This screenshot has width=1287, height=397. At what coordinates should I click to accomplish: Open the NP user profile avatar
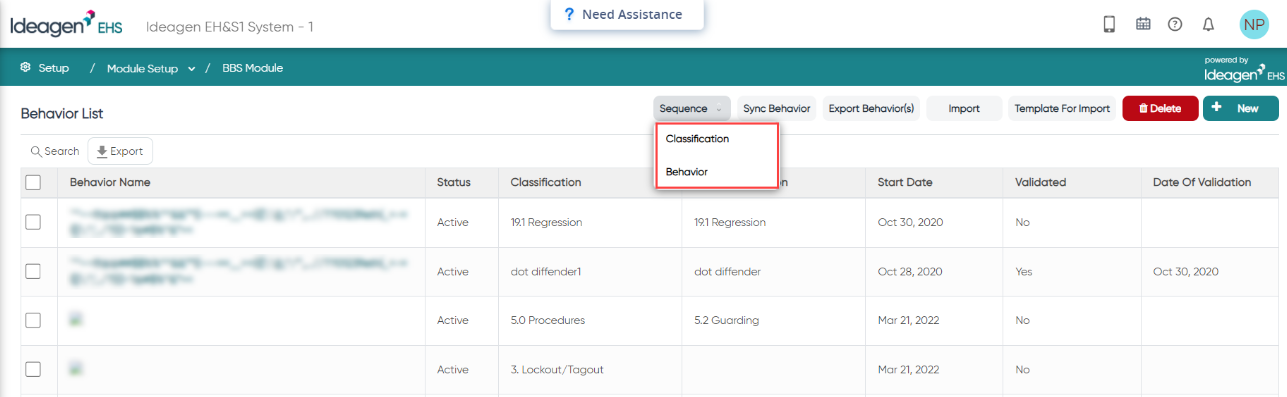[x=1253, y=24]
